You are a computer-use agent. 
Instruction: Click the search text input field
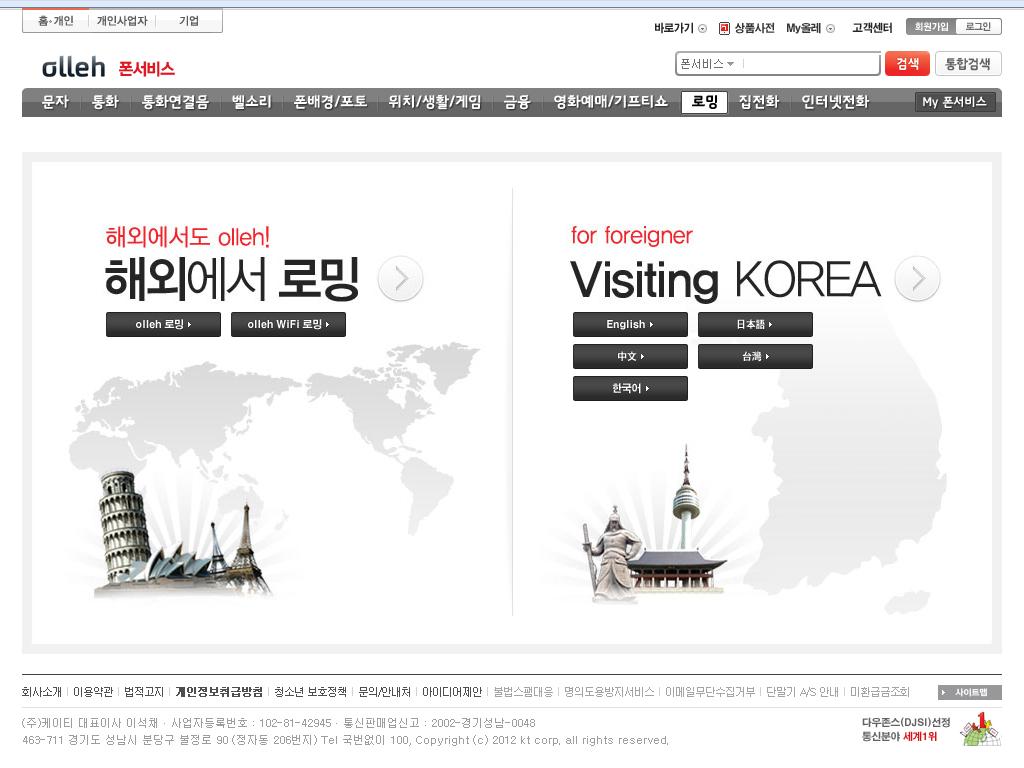point(810,64)
